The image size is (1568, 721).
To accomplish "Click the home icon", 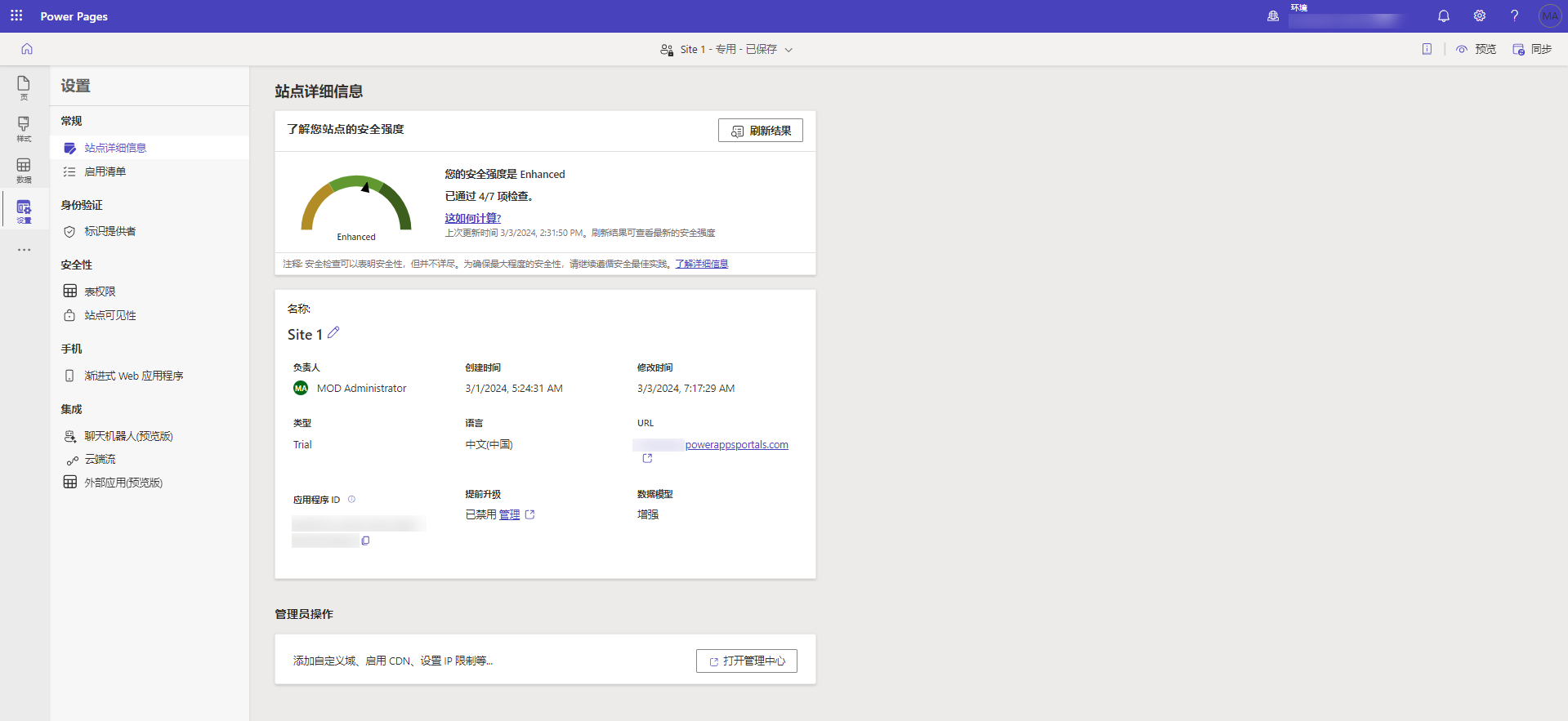I will pyautogui.click(x=27, y=49).
